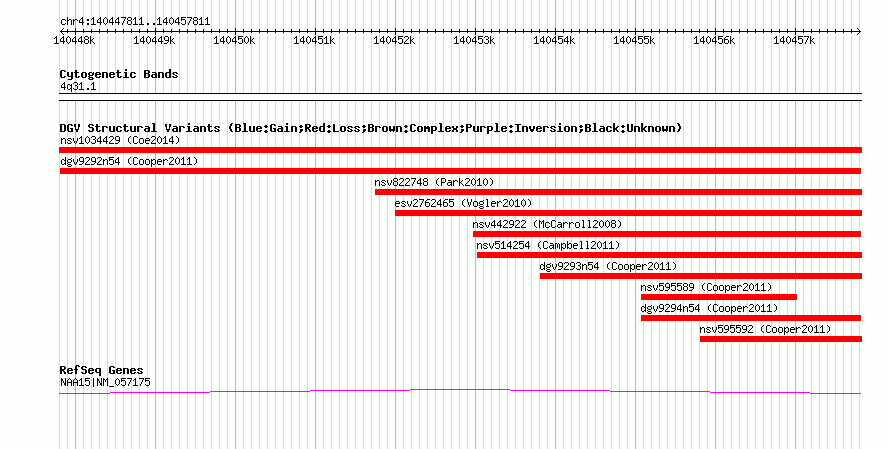890x449 pixels.
Task: Click the 140449k ruler tick label
Action: tap(154, 40)
